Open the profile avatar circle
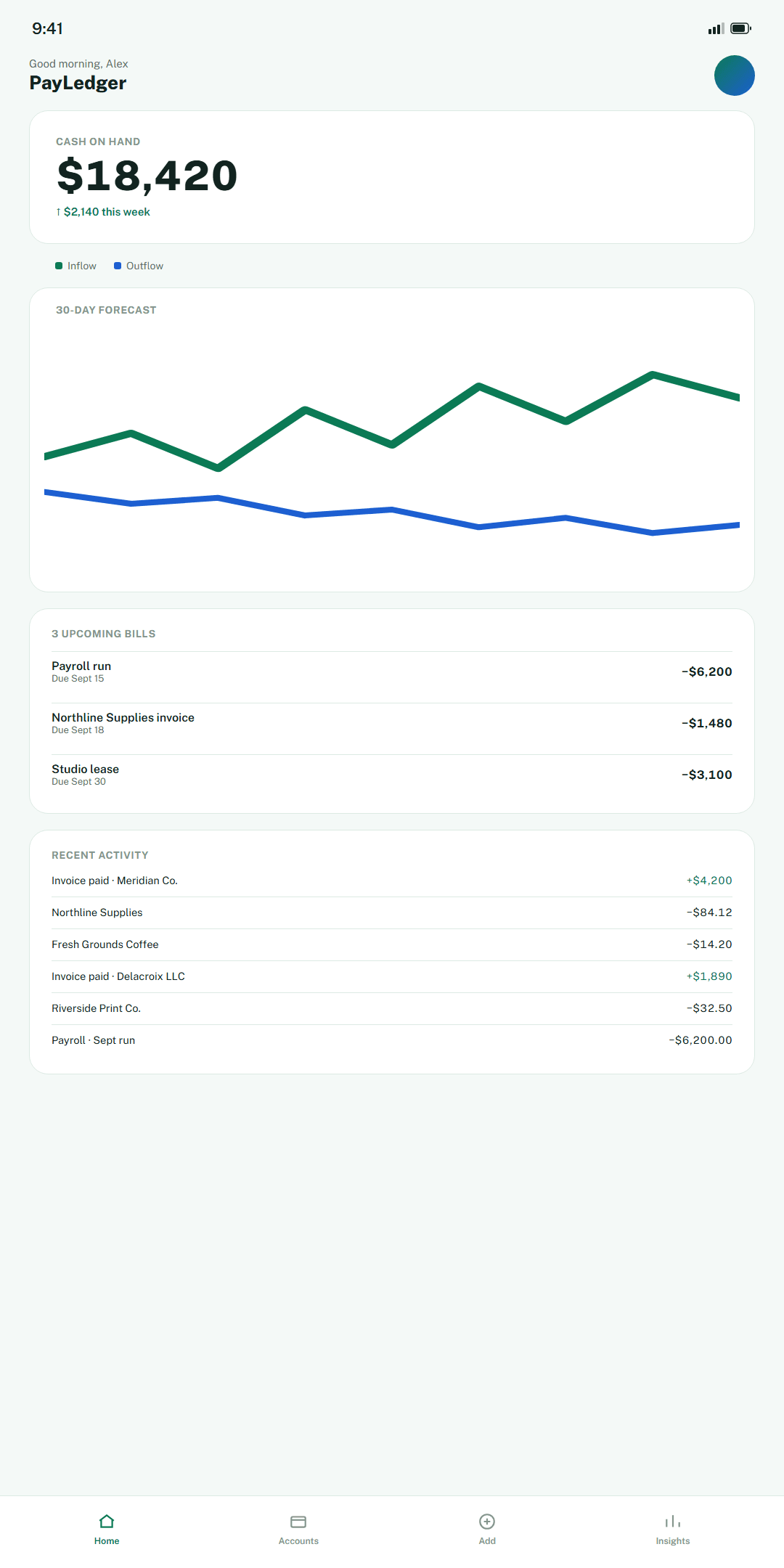 click(734, 75)
